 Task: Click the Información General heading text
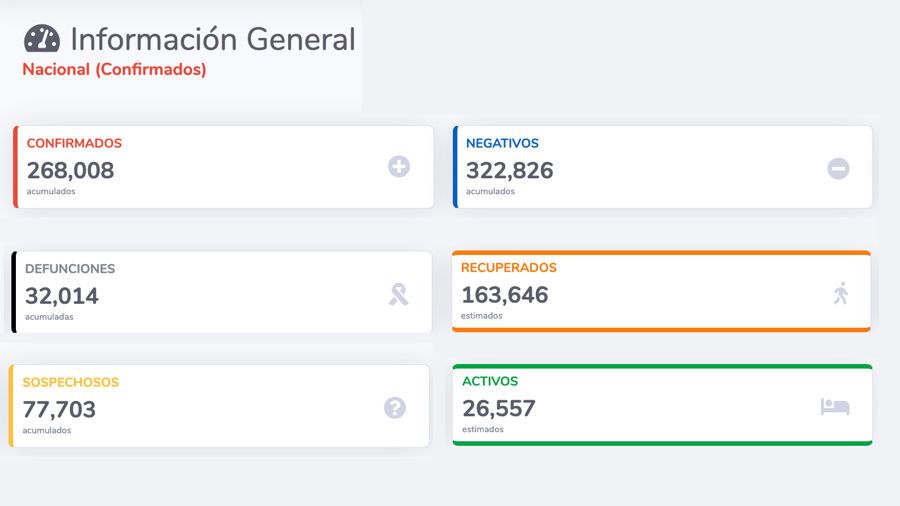(212, 39)
